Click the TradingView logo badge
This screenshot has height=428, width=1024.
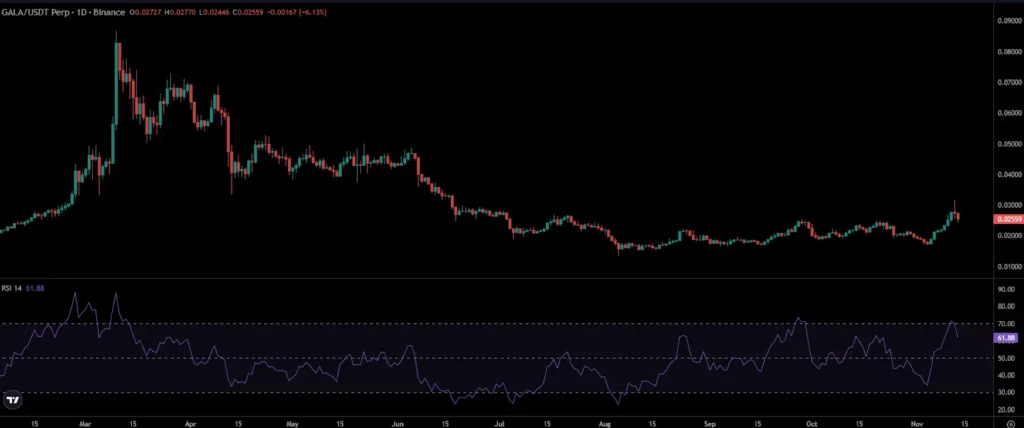pos(12,400)
